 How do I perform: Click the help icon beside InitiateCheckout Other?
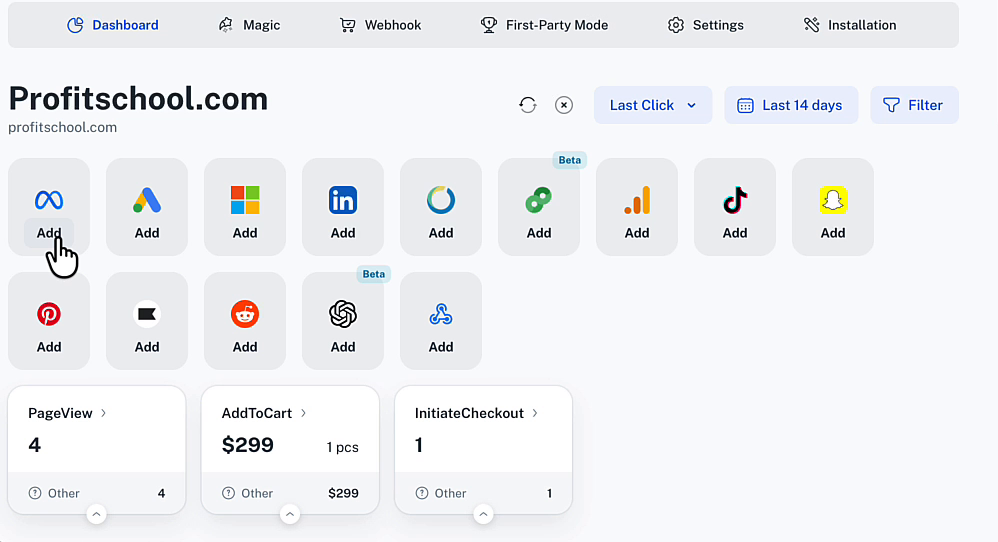coord(422,493)
